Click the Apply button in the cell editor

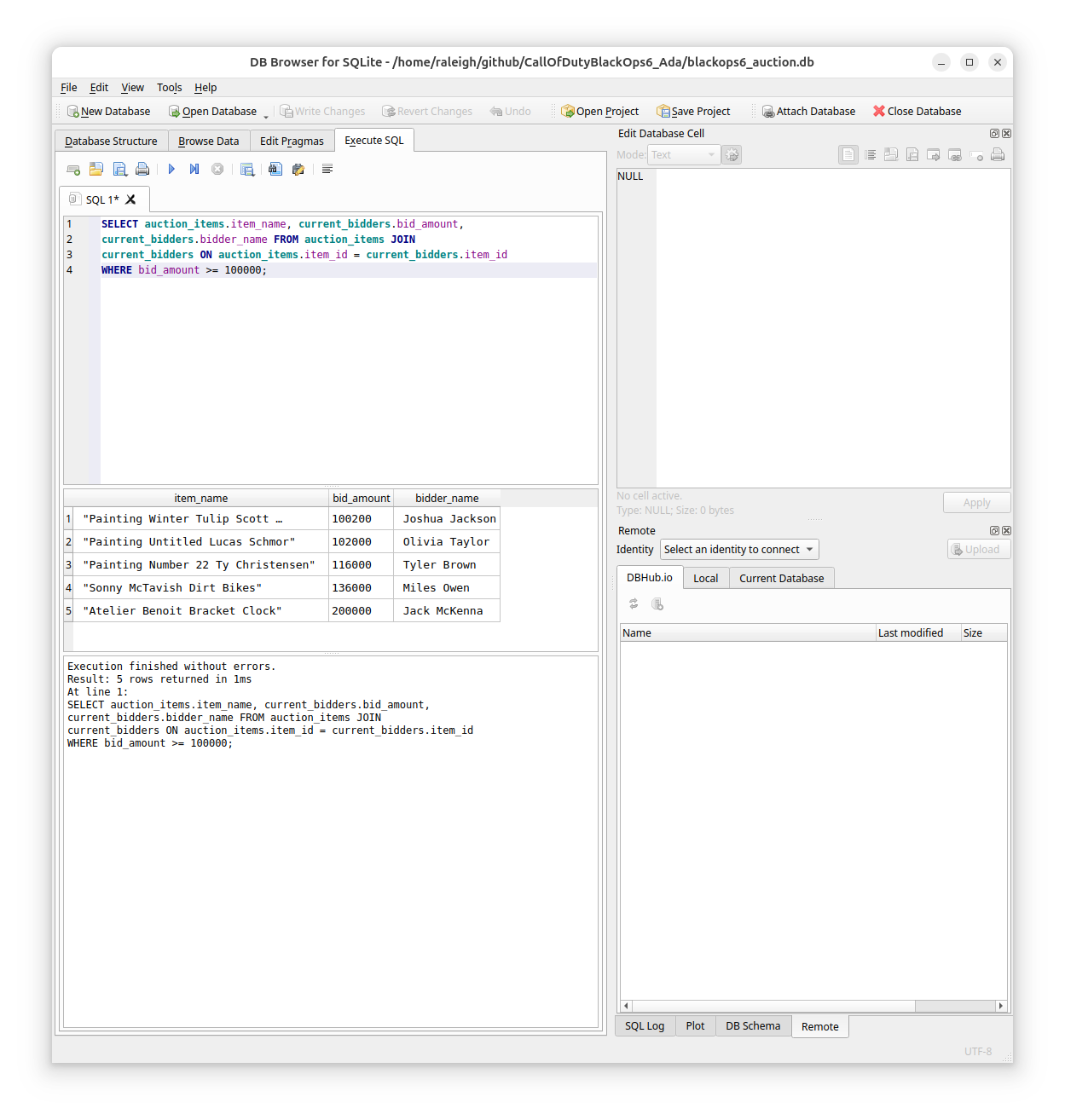[x=975, y=502]
